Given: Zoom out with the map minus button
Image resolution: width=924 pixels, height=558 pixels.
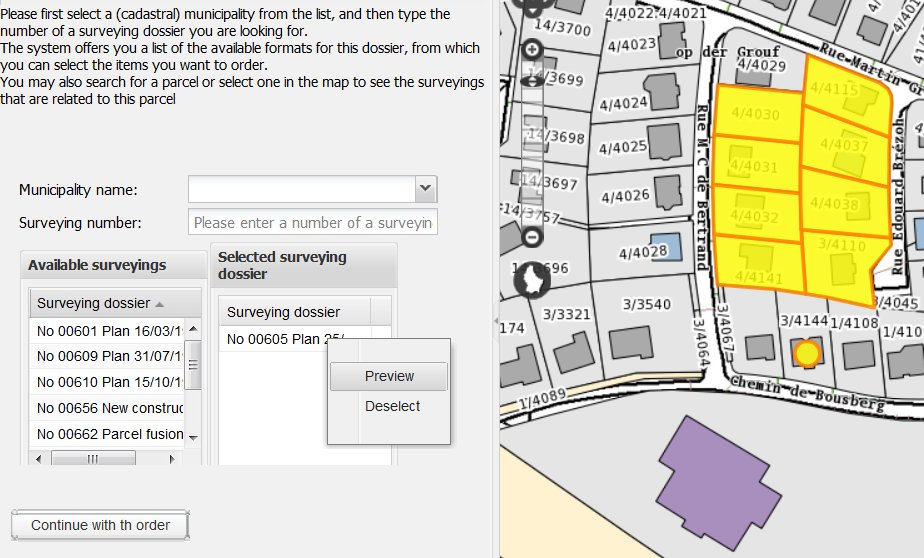Looking at the screenshot, I should pos(532,237).
